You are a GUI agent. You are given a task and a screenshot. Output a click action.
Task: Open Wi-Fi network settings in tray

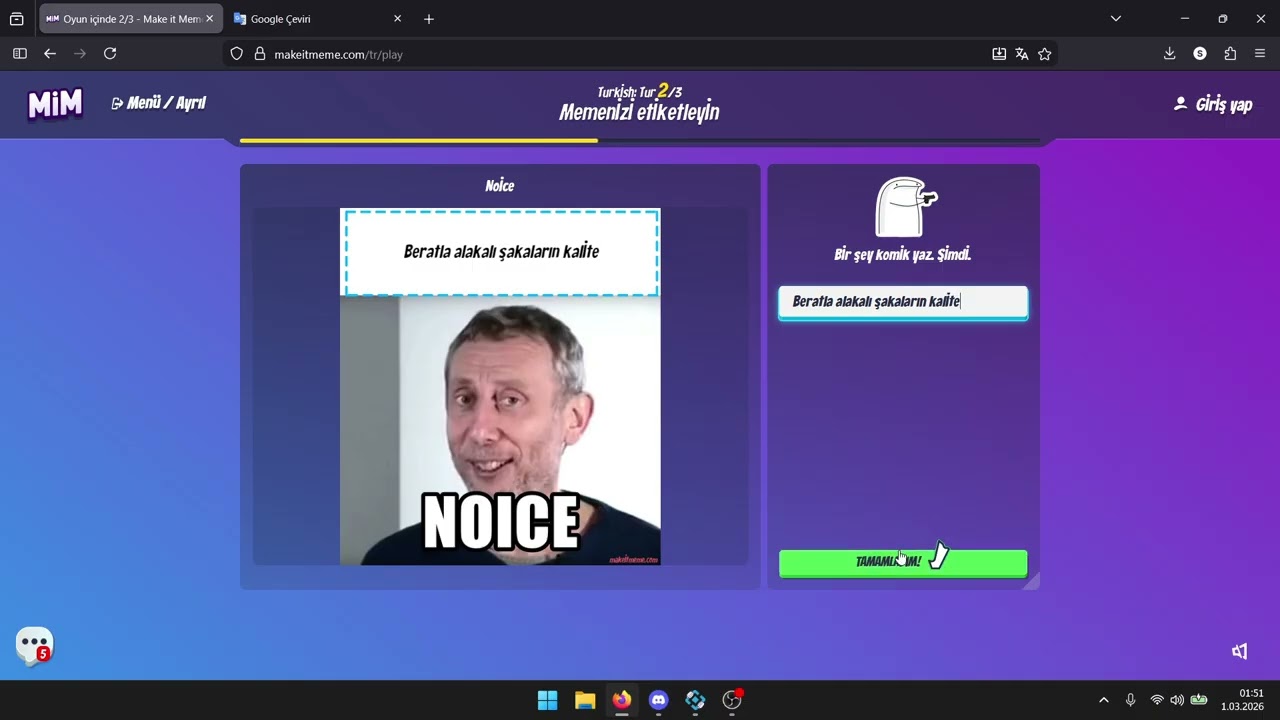point(1157,700)
